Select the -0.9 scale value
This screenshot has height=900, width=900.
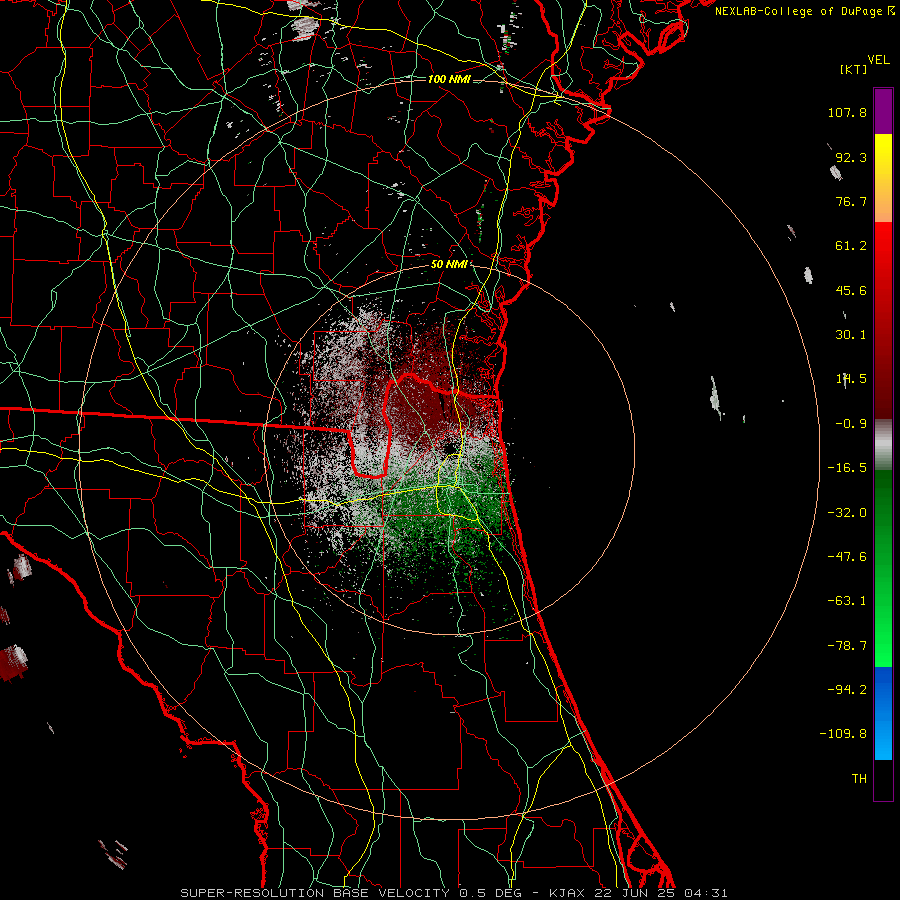point(851,424)
